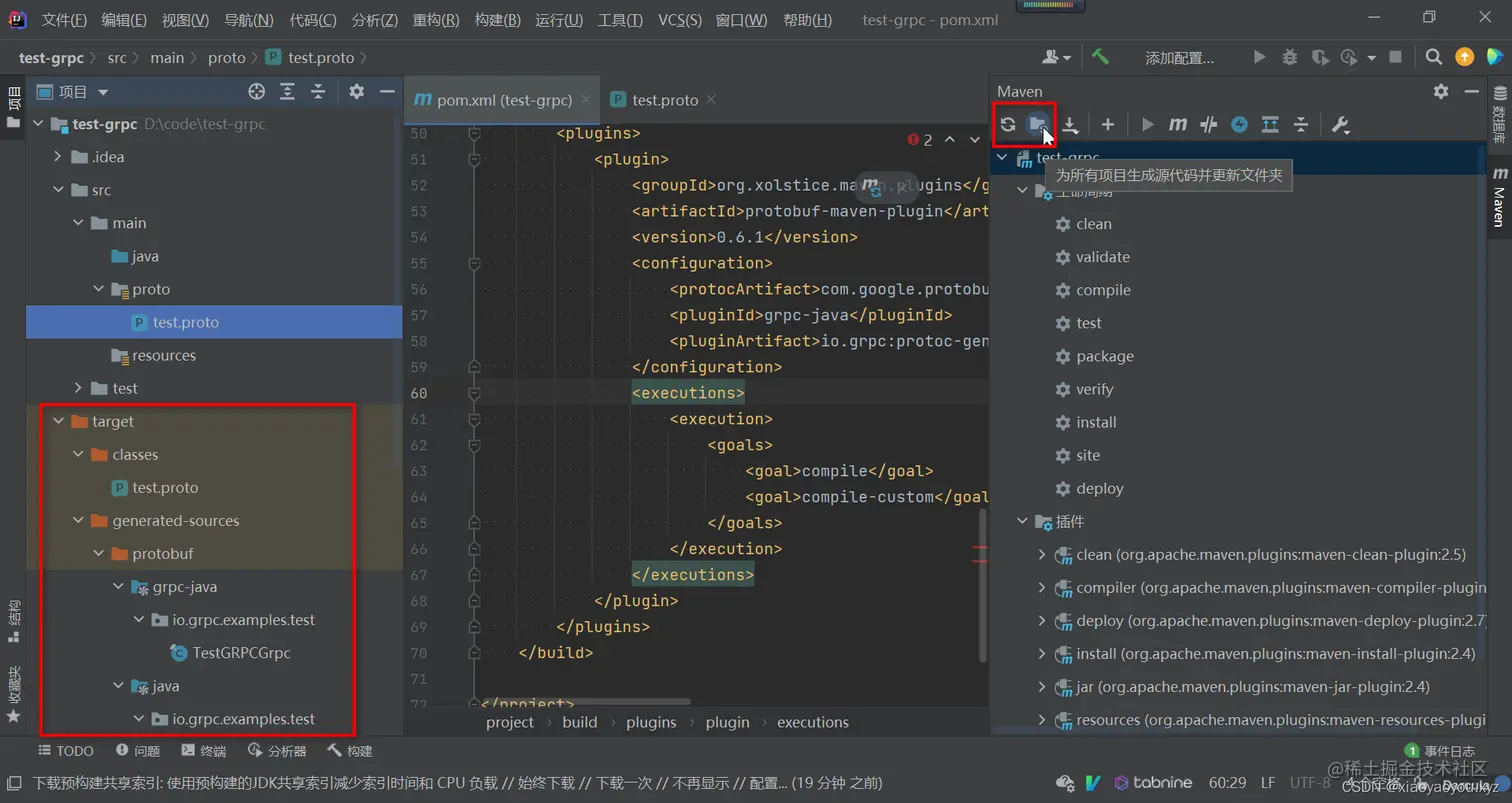Viewport: 1512px width, 803px height.
Task: Collapse the 插件 node in Maven
Action: [1022, 521]
